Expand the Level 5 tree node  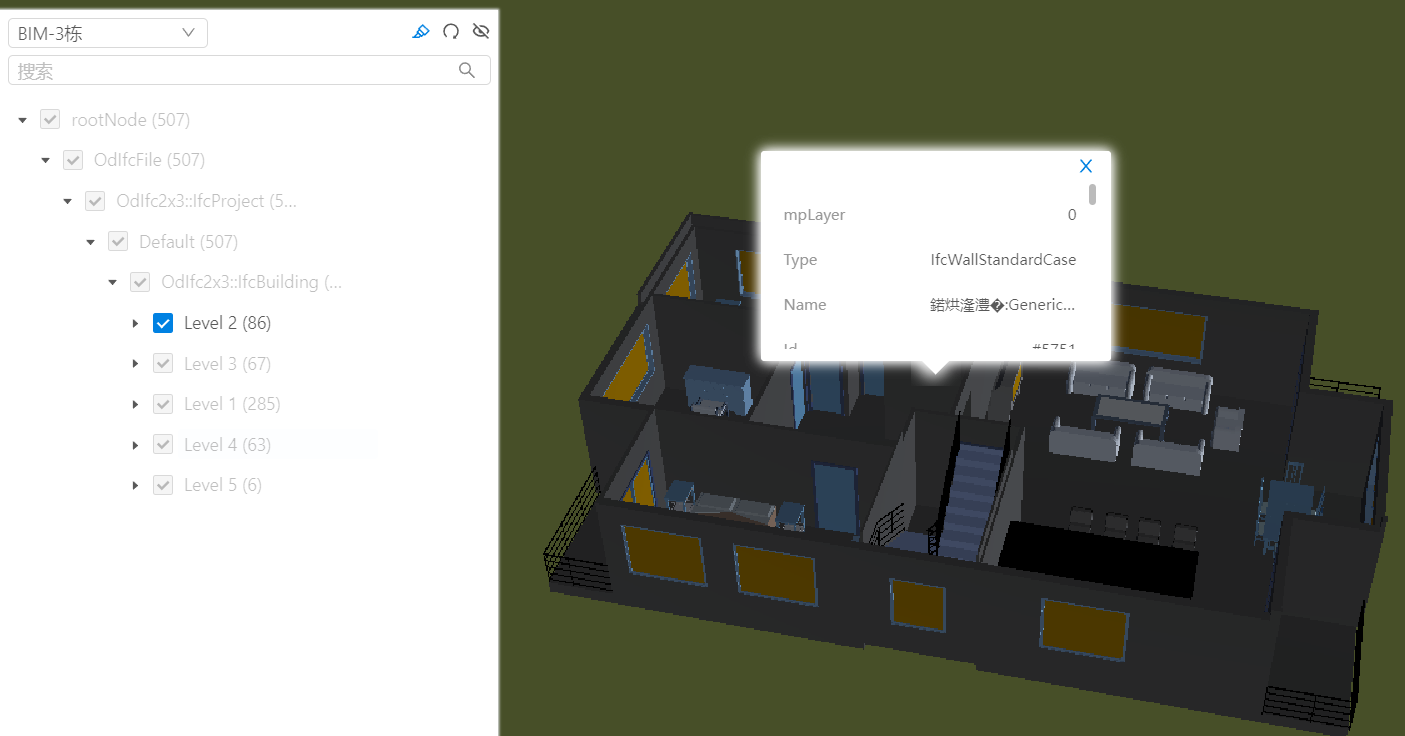click(x=136, y=485)
